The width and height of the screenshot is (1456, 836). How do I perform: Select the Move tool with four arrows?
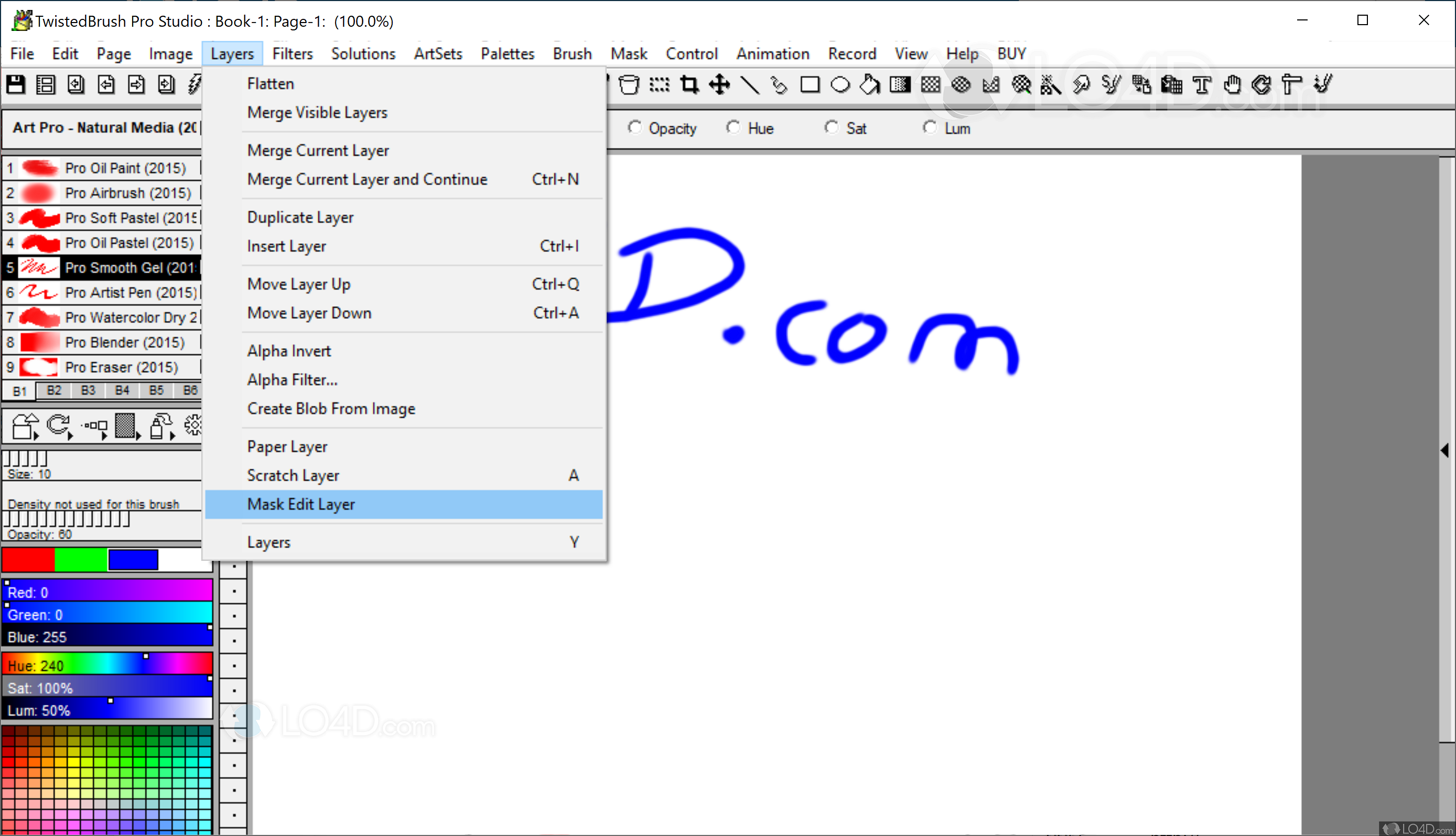click(719, 85)
